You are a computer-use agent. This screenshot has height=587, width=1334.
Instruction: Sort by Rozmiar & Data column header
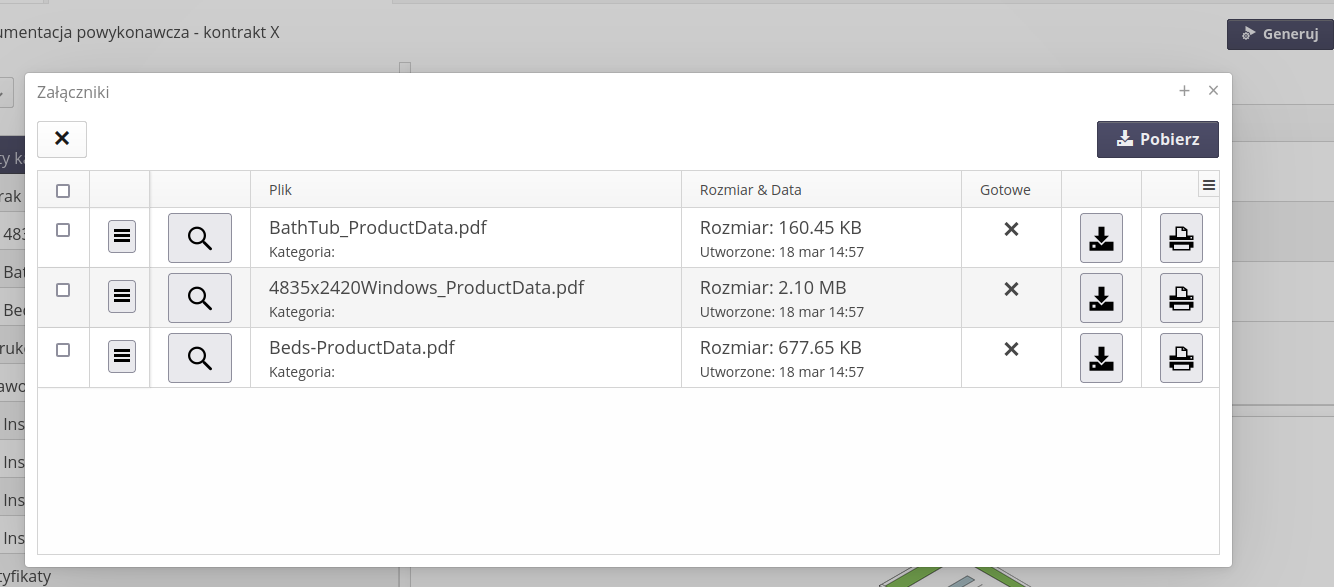[750, 190]
